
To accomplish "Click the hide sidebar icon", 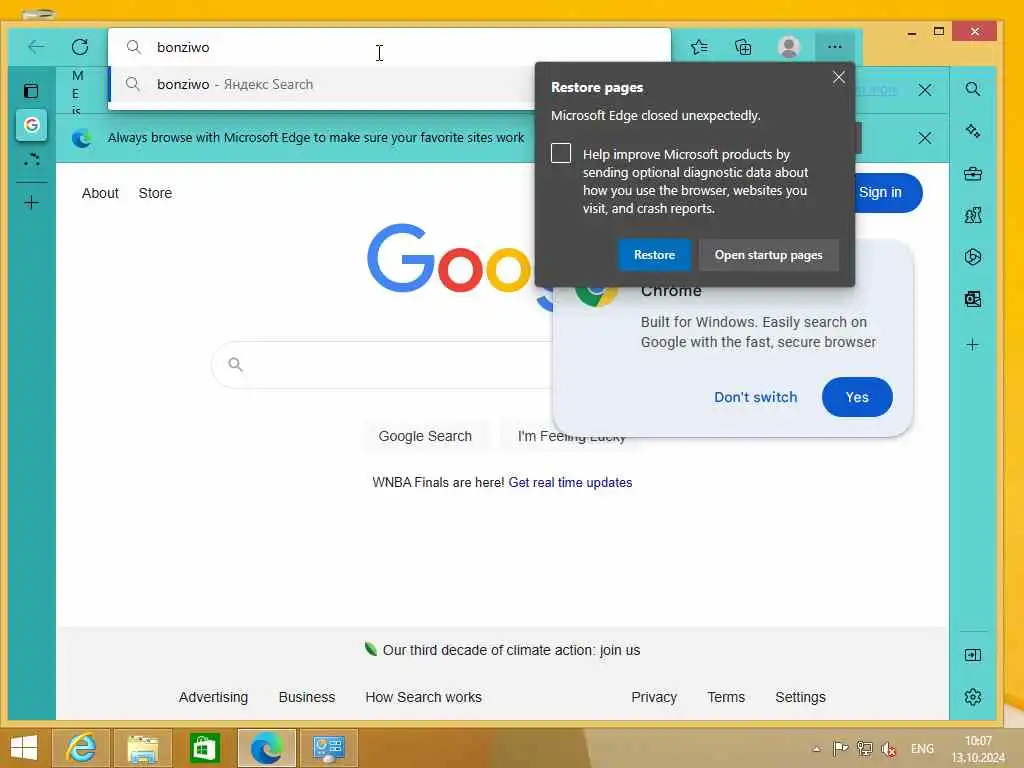I will pyautogui.click(x=972, y=655).
